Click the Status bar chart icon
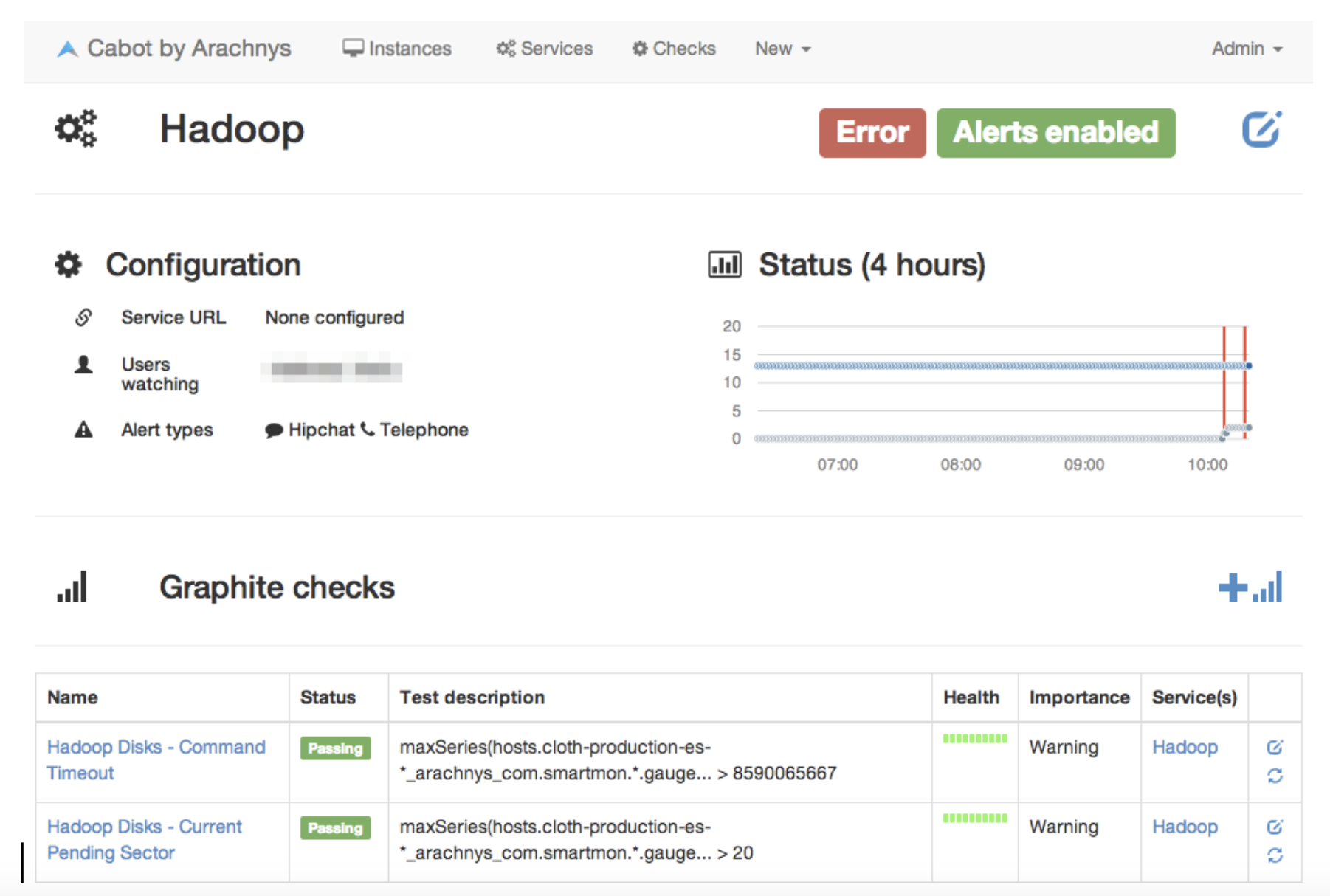Image resolution: width=1330 pixels, height=896 pixels. [724, 264]
